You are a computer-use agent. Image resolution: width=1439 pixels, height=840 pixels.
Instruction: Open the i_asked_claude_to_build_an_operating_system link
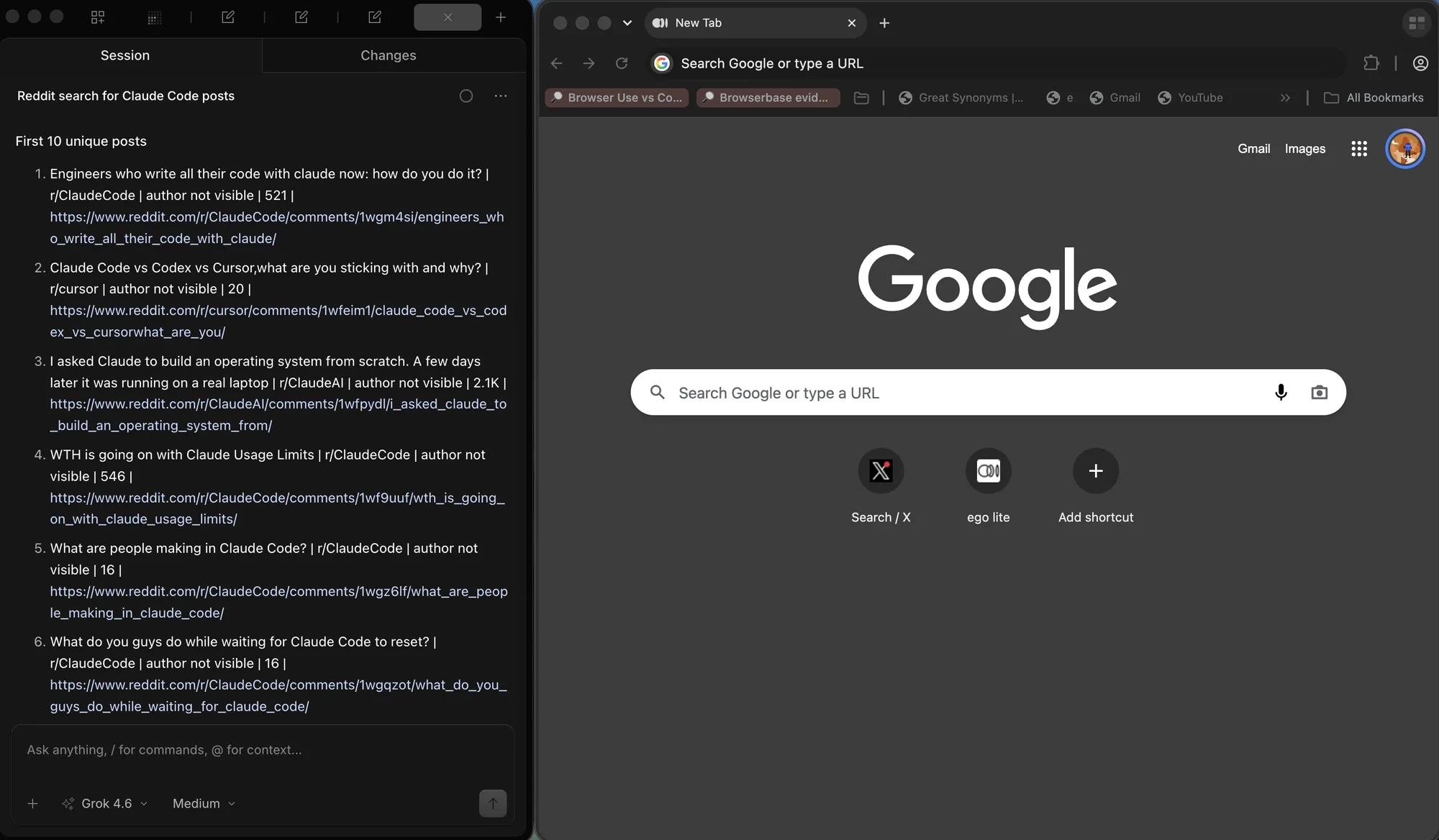tap(278, 414)
